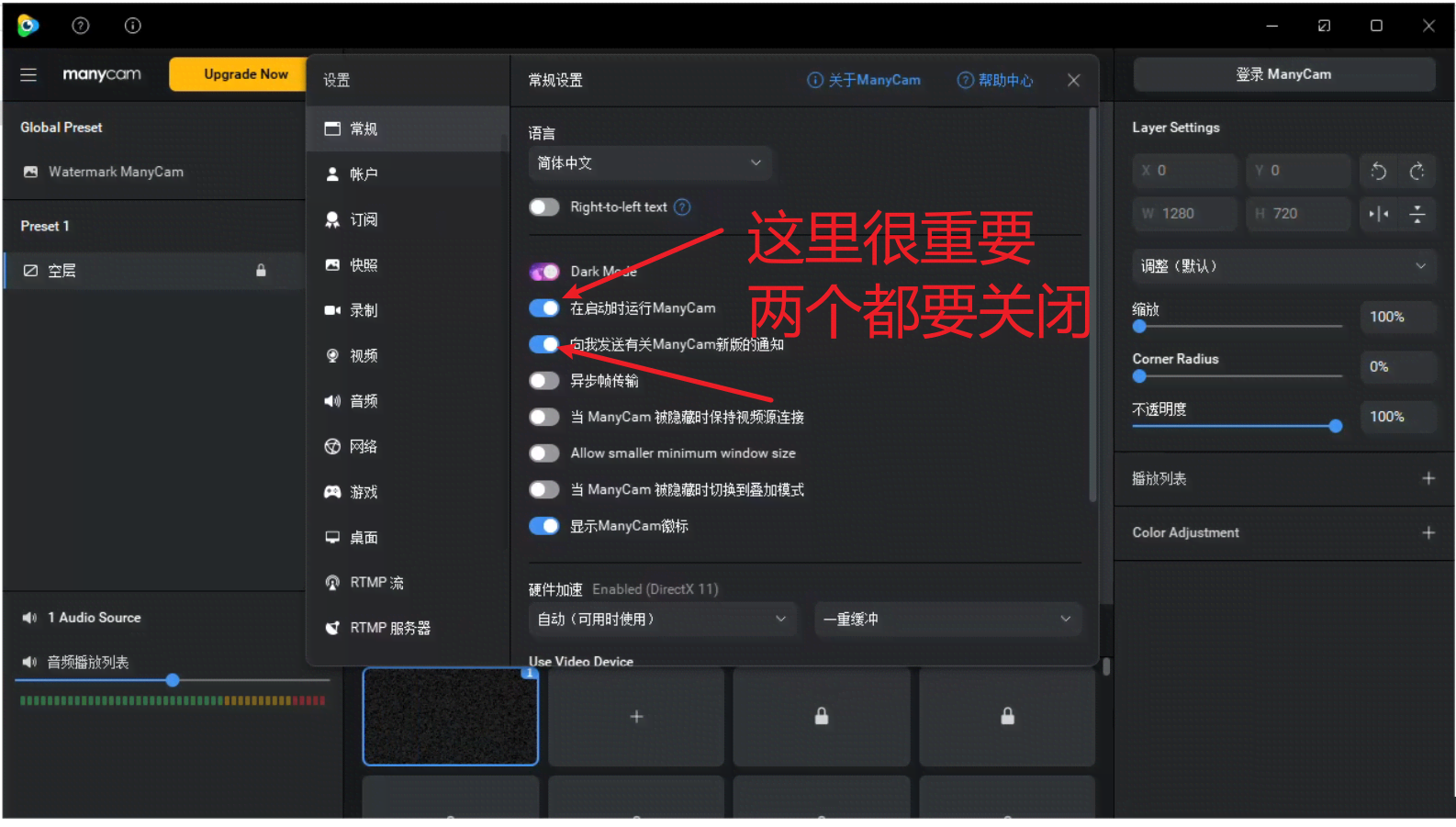The width and height of the screenshot is (1456, 827).
Task: Click the ManyCam logo icon
Action: click(x=28, y=26)
